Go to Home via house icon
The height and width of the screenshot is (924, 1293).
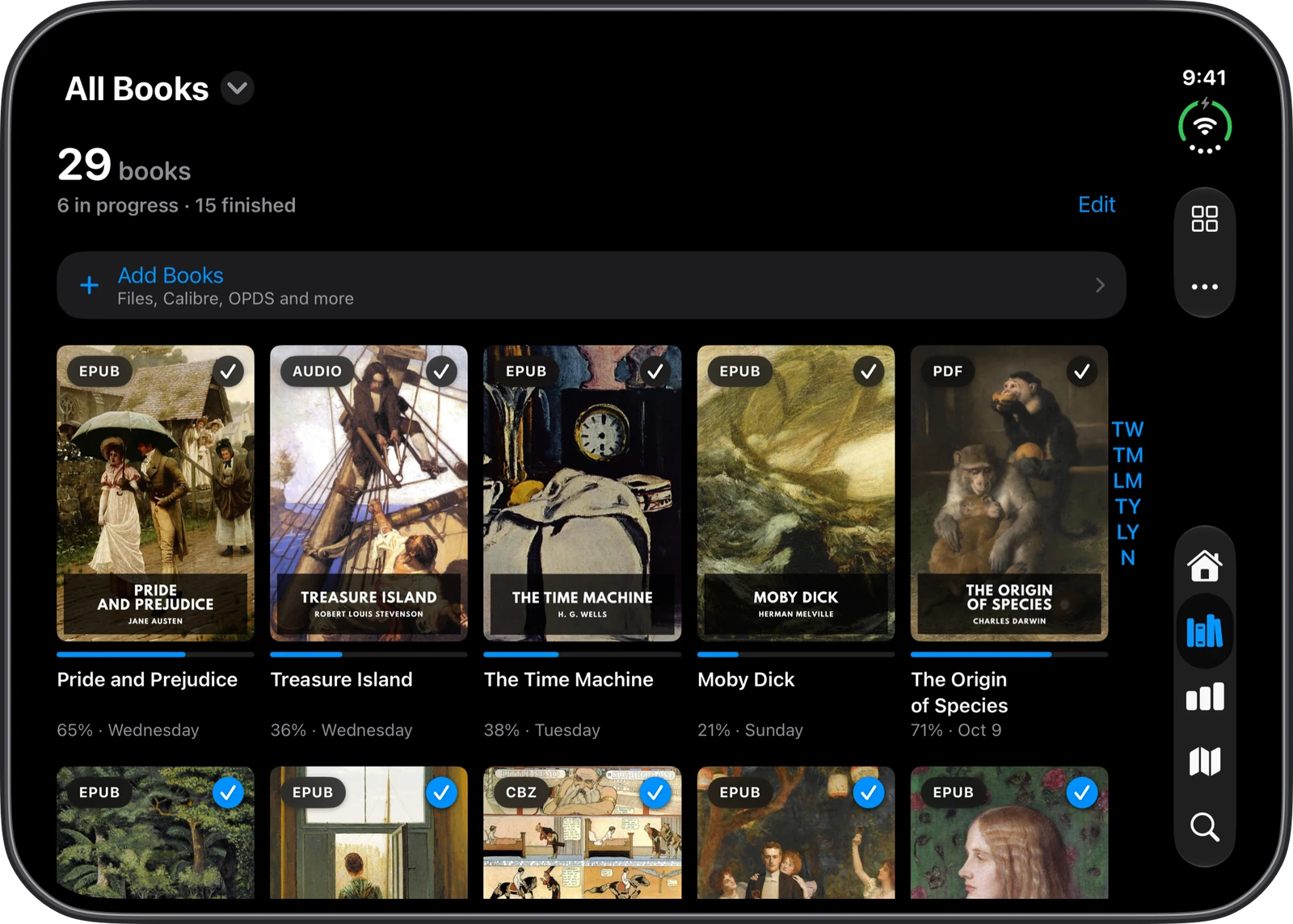pyautogui.click(x=1204, y=565)
